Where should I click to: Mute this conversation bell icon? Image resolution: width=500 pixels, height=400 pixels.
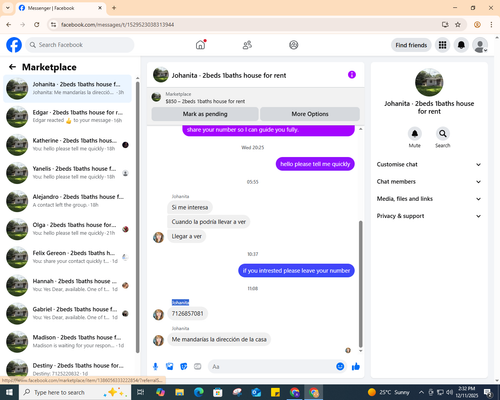tap(415, 134)
